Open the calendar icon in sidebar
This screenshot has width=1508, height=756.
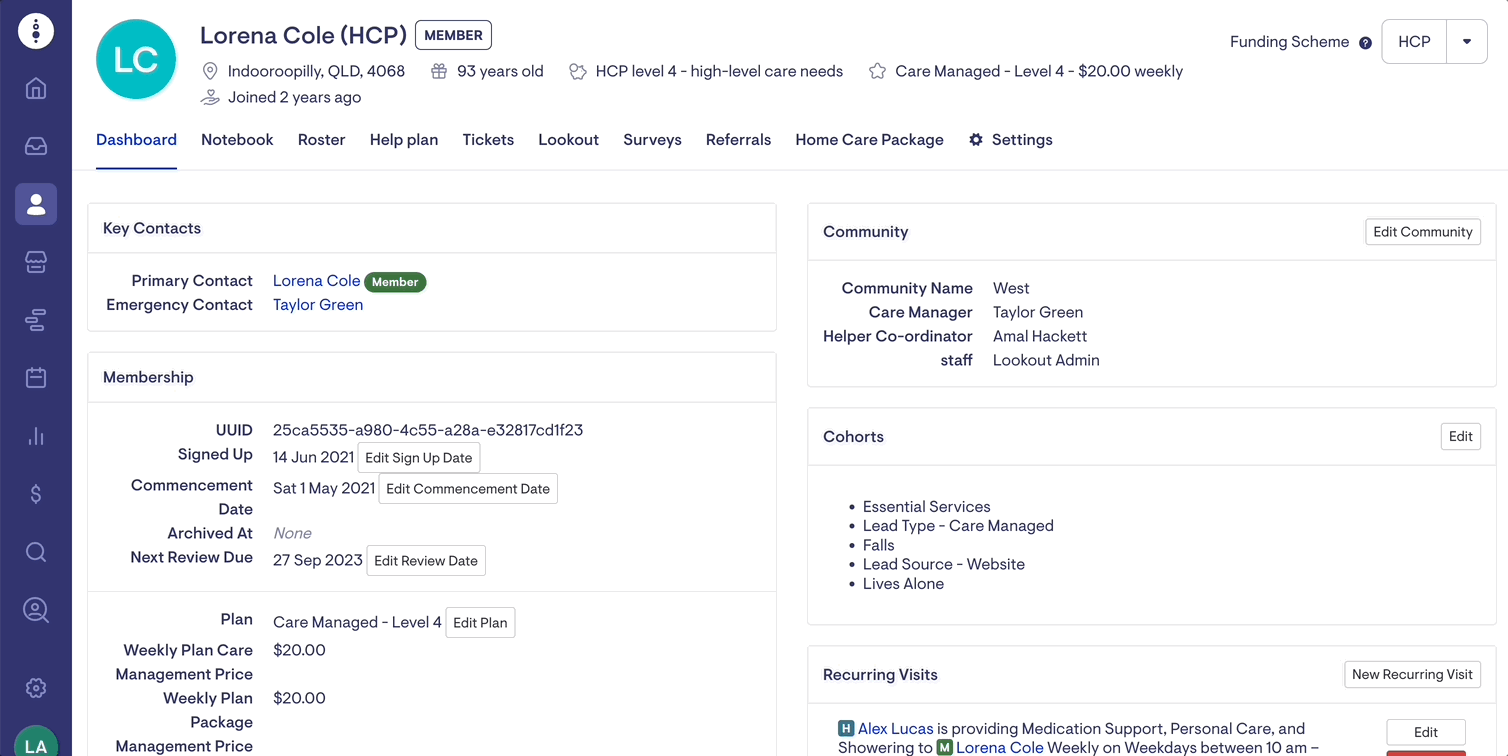[36, 378]
